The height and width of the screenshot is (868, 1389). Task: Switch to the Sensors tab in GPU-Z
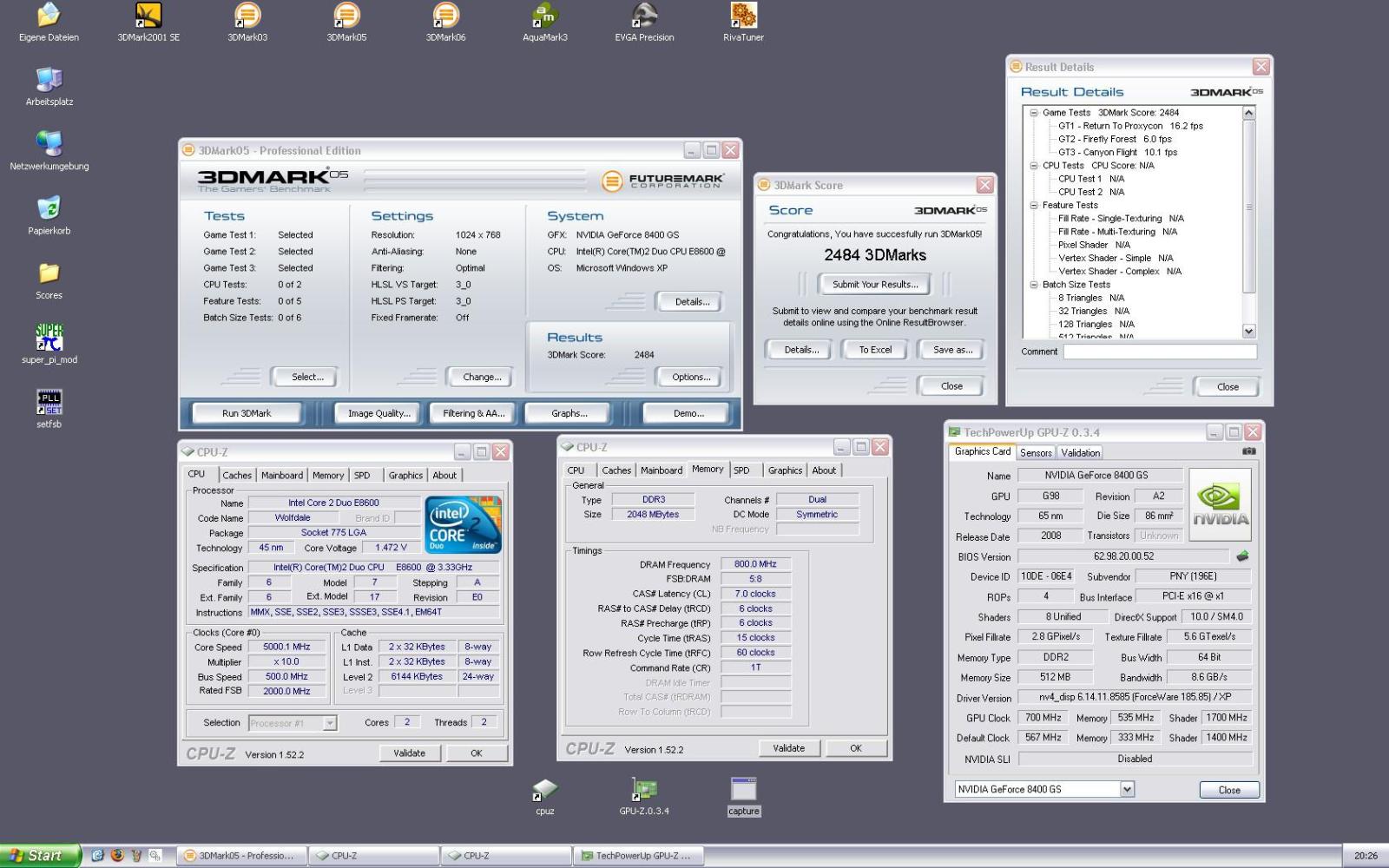coord(1036,452)
